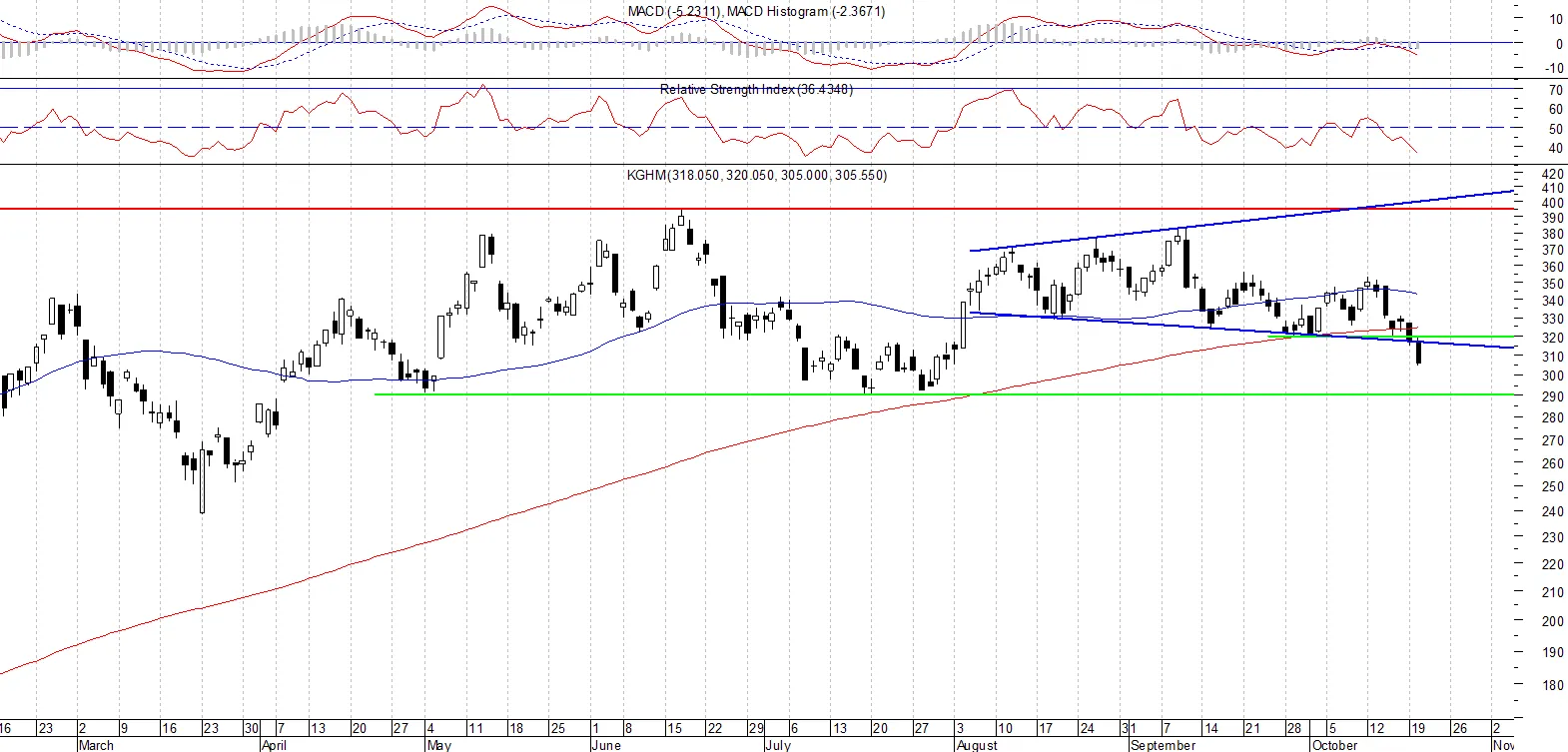Select the 180 price axis value

coord(1553,685)
